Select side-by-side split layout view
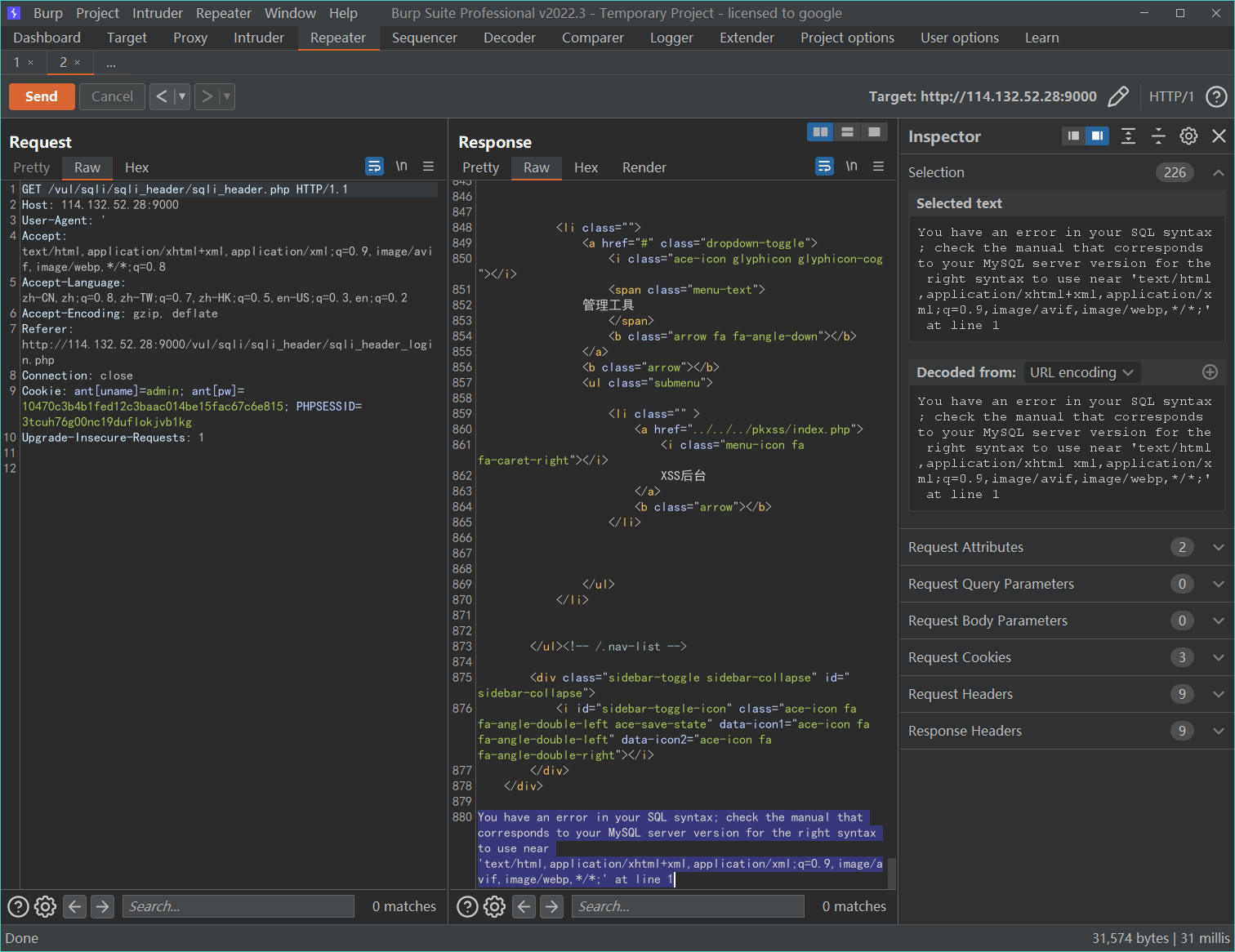 point(820,132)
